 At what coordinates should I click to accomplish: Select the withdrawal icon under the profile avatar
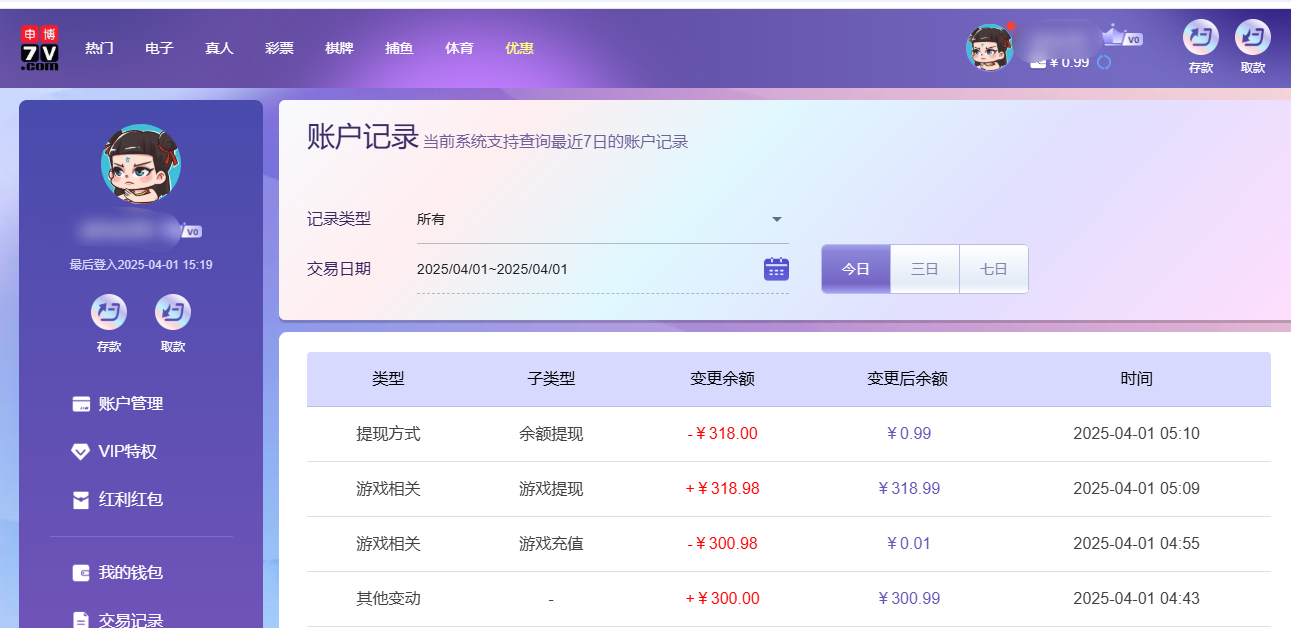[172, 315]
